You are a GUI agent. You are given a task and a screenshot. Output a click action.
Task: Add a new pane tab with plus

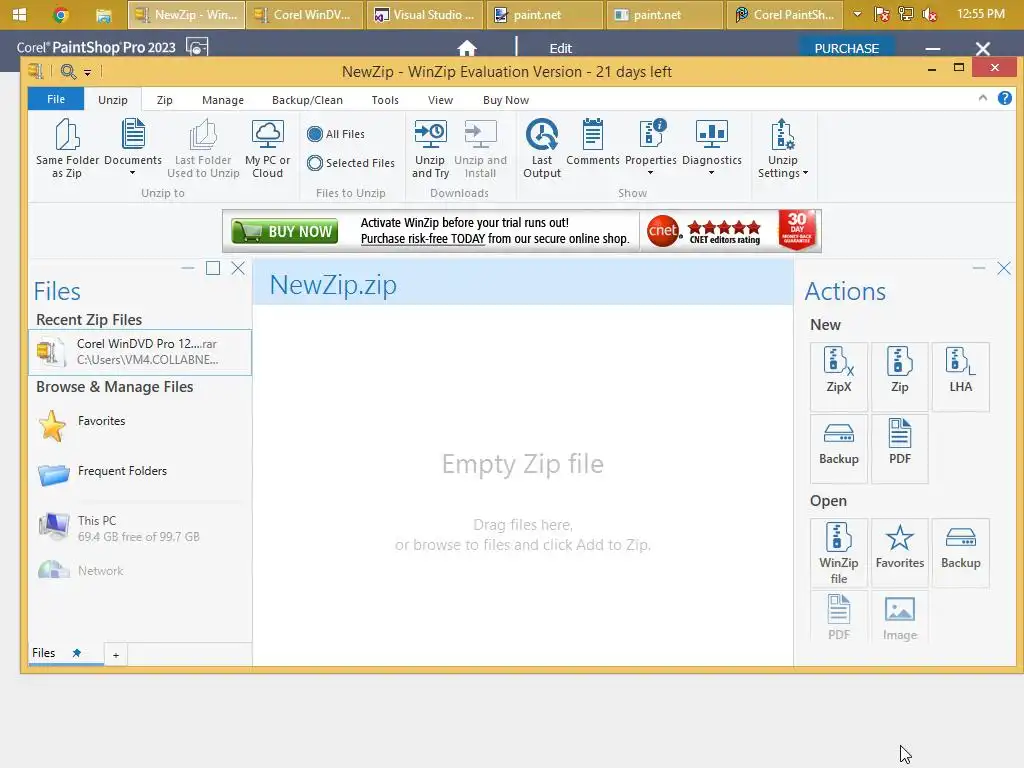tap(116, 655)
